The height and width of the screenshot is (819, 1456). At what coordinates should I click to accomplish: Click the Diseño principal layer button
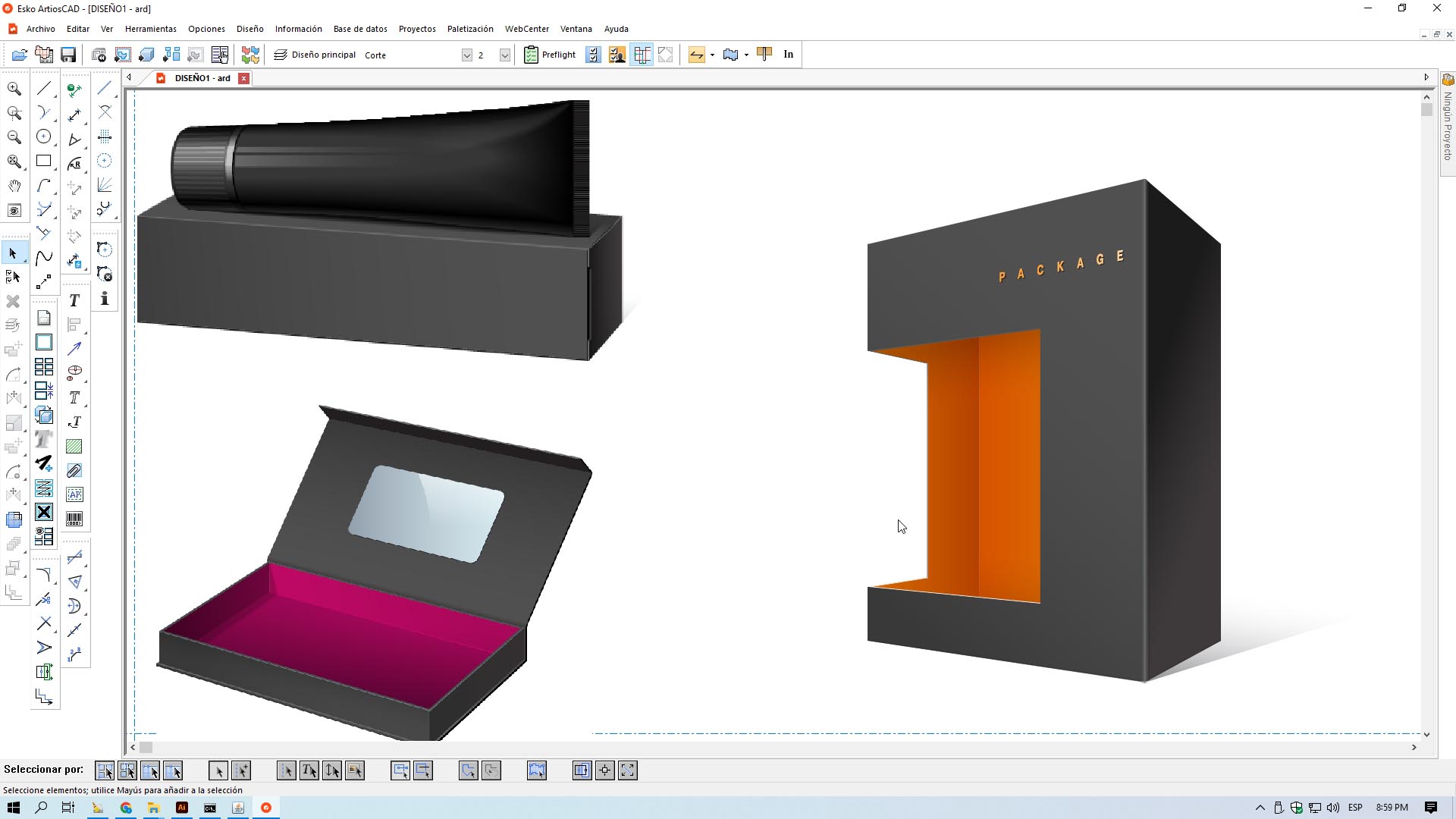(x=315, y=55)
